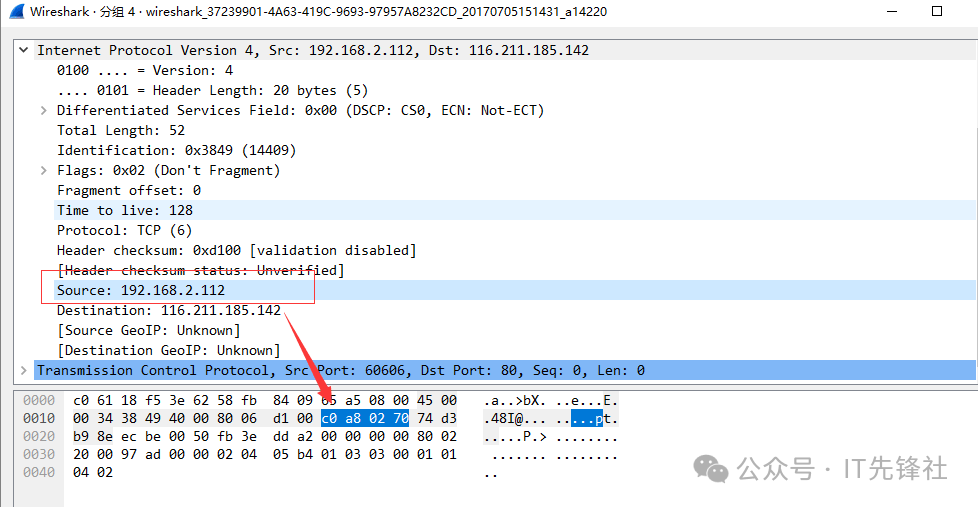Select the Fragment offset: 0 row
The image size is (978, 507).
(x=129, y=190)
